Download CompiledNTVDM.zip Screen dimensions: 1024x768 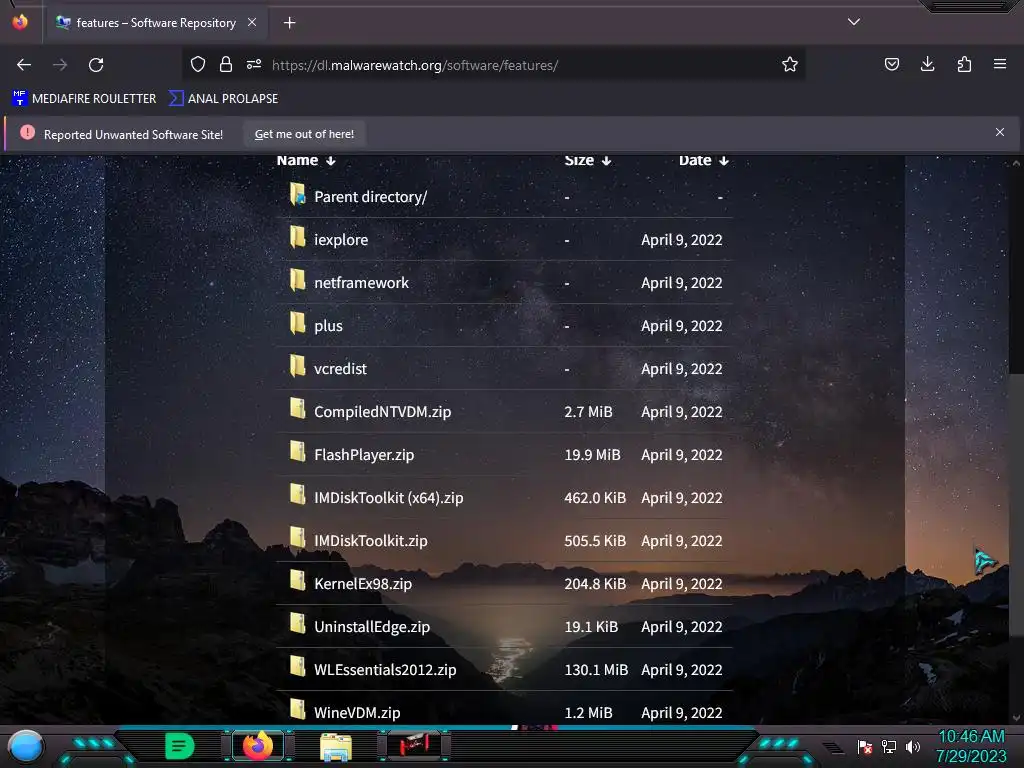(x=382, y=412)
